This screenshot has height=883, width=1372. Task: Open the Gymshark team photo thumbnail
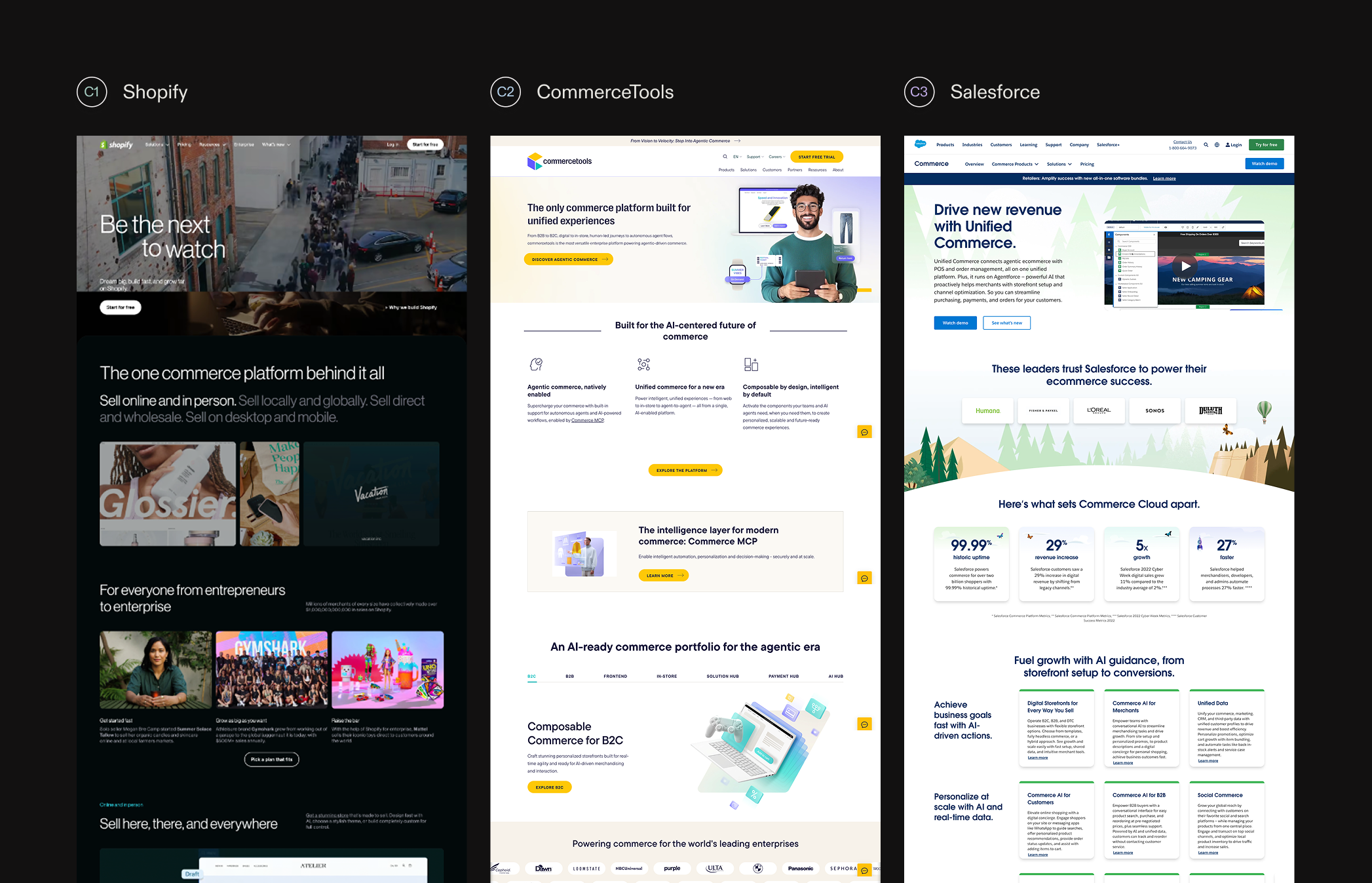click(x=272, y=670)
